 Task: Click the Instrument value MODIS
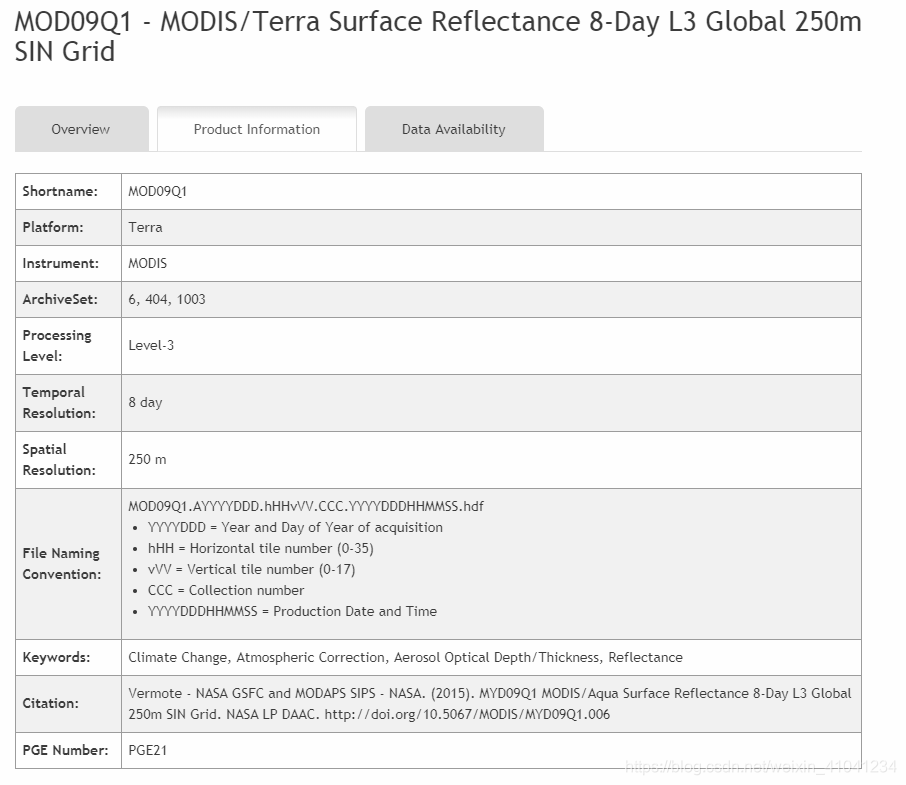(x=147, y=263)
